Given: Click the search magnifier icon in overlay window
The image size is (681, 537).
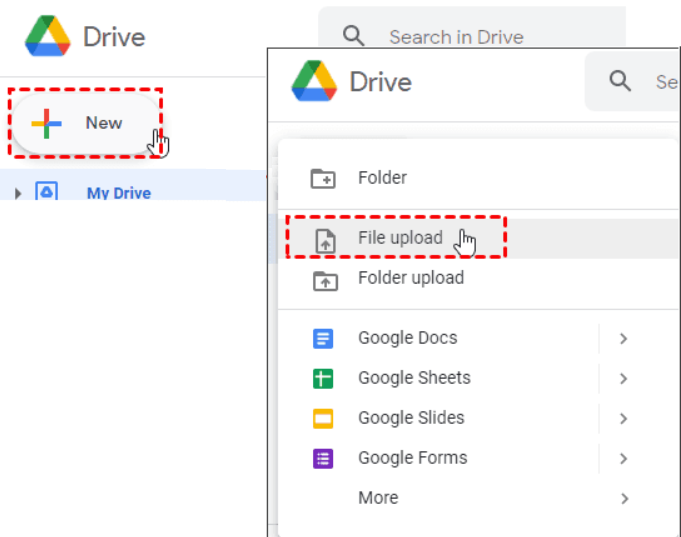Looking at the screenshot, I should pos(620,81).
